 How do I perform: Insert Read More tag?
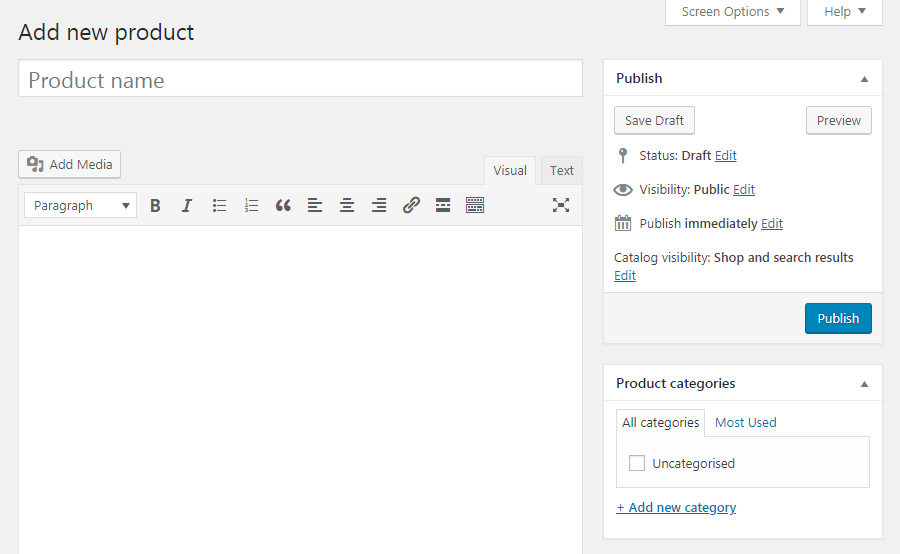[x=443, y=205]
